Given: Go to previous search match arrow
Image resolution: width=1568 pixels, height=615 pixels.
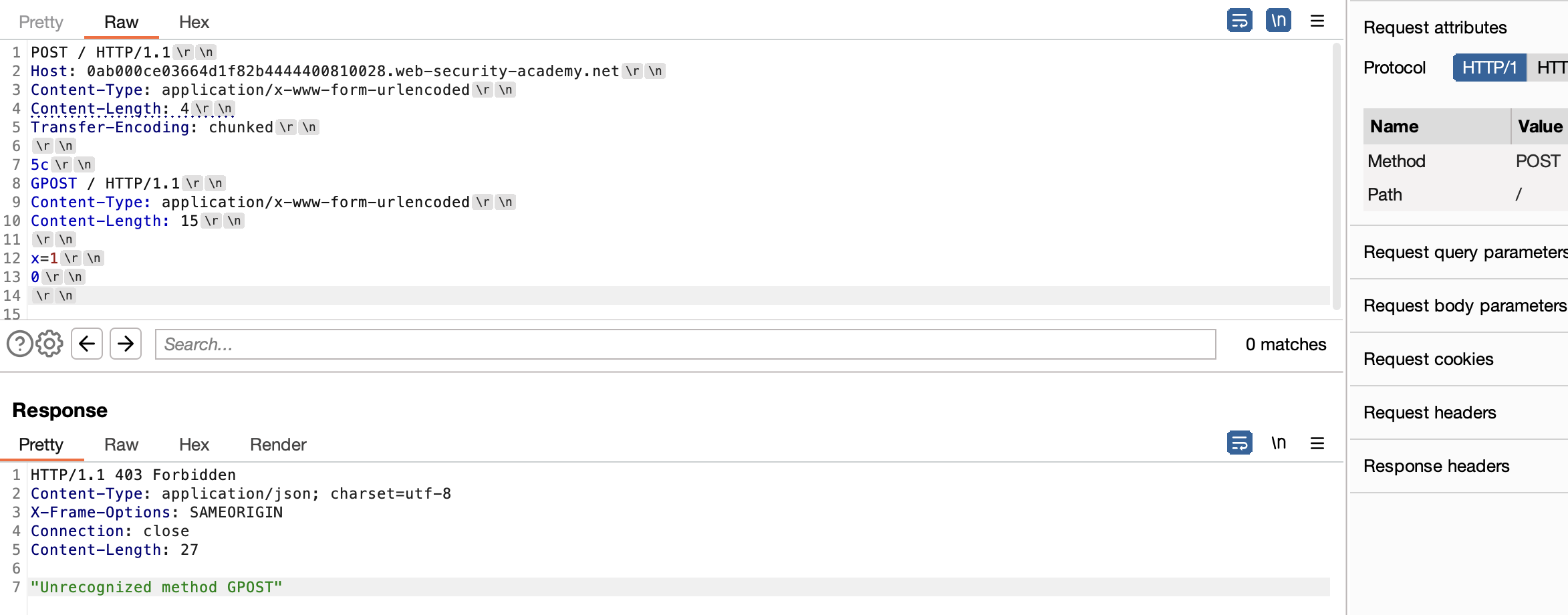Looking at the screenshot, I should pyautogui.click(x=87, y=344).
